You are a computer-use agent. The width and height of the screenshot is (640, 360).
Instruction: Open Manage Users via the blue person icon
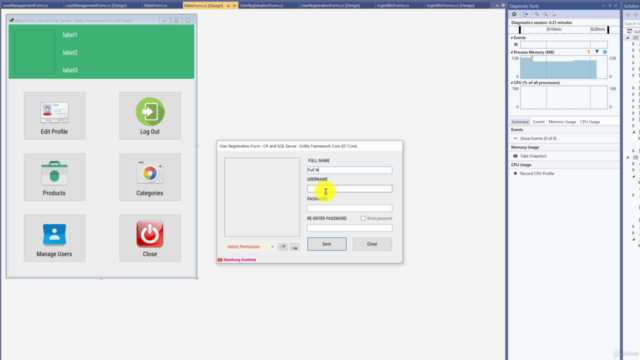54,234
